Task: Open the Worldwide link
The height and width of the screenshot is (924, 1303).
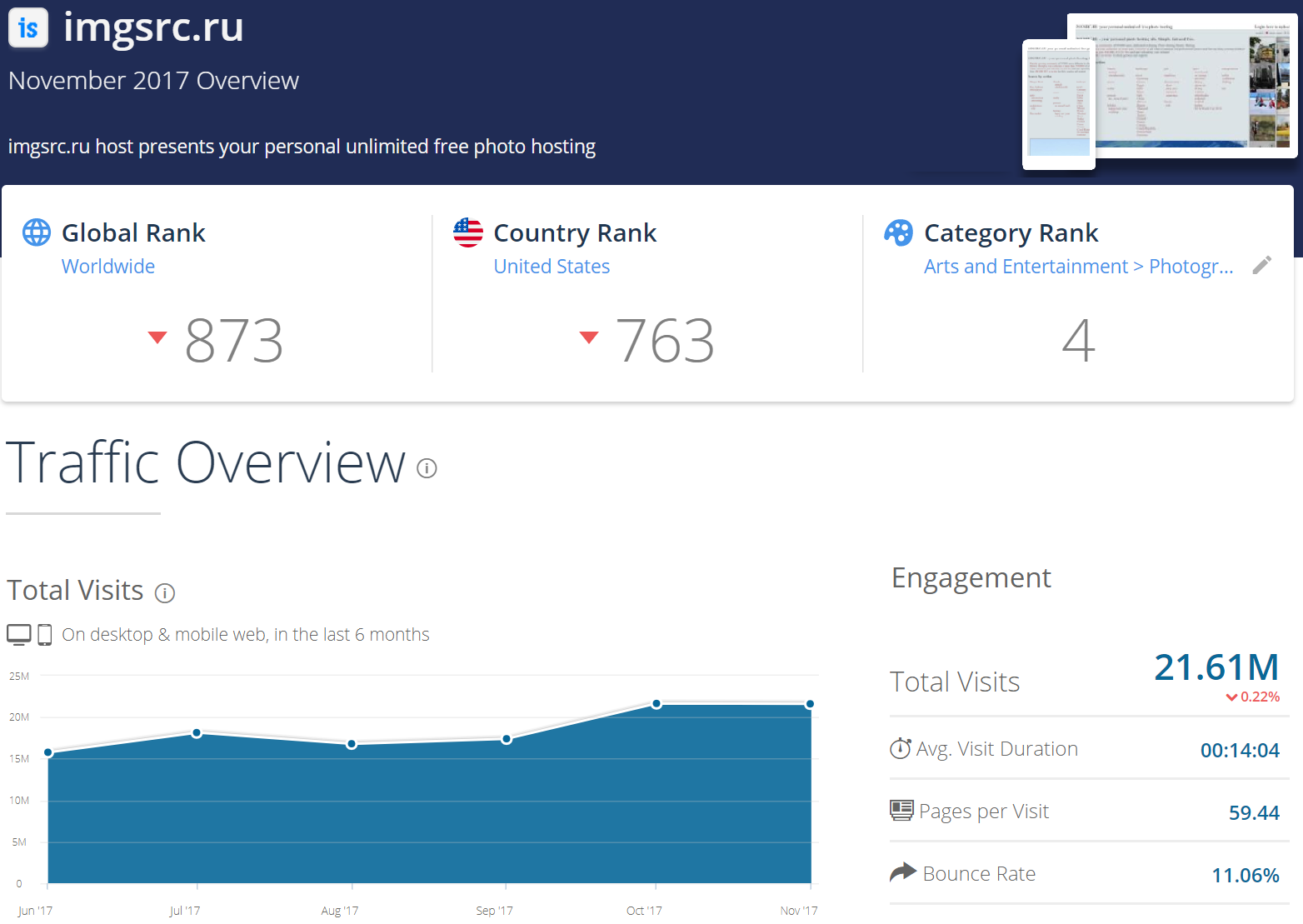Action: pyautogui.click(x=108, y=267)
